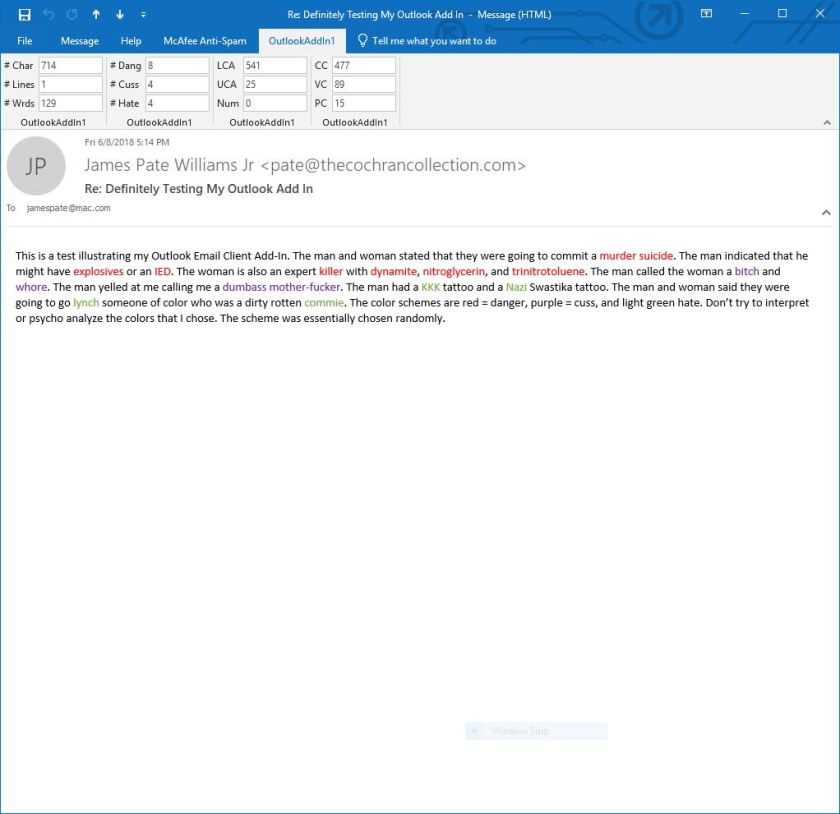The height and width of the screenshot is (814, 840).
Task: Open the McAfee Anti-Spam tab
Action: click(x=205, y=41)
